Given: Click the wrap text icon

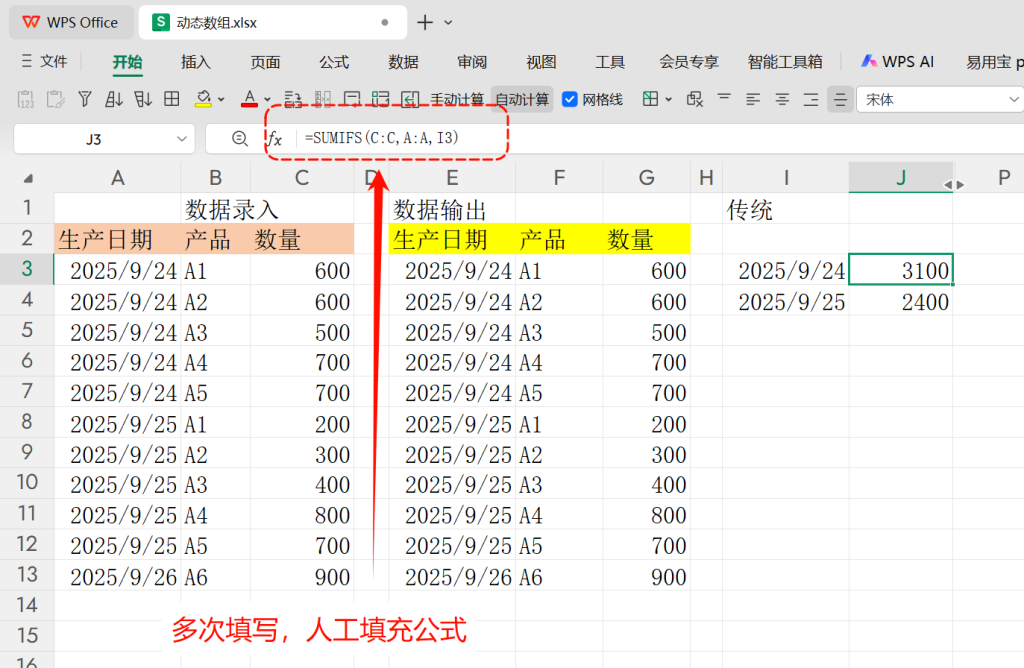Looking at the screenshot, I should [x=293, y=99].
